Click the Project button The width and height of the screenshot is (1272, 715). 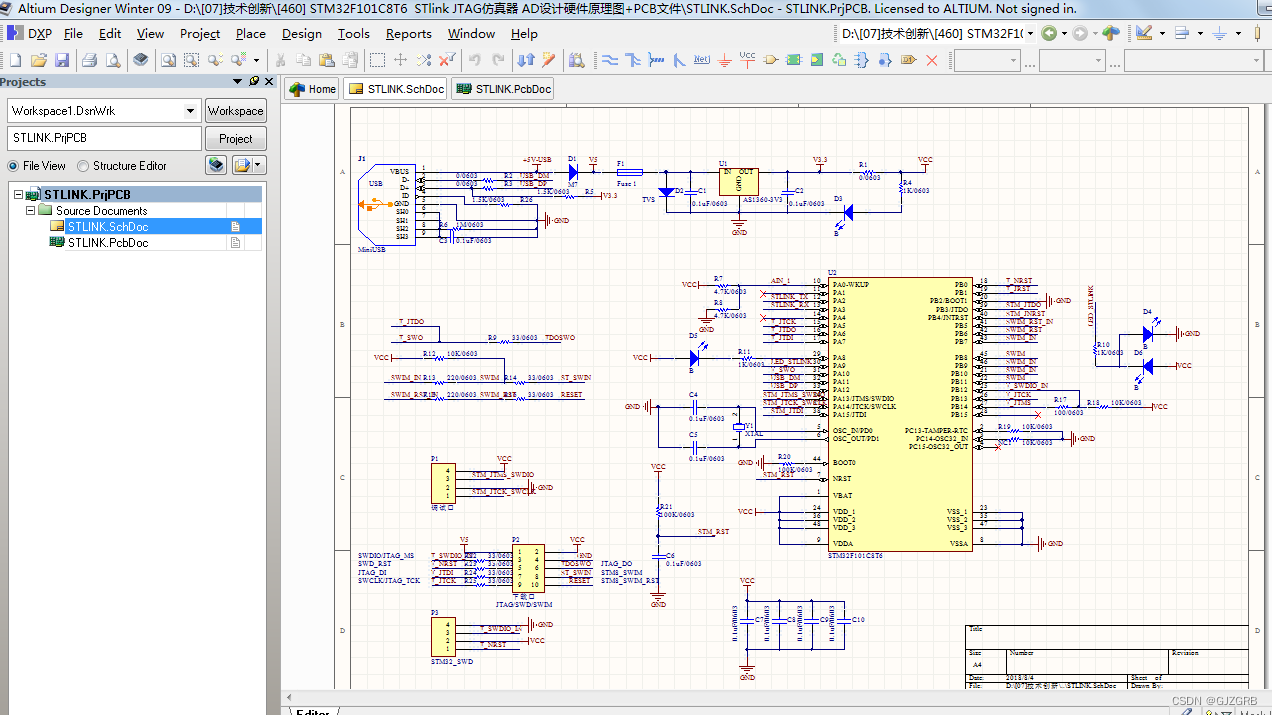click(235, 138)
